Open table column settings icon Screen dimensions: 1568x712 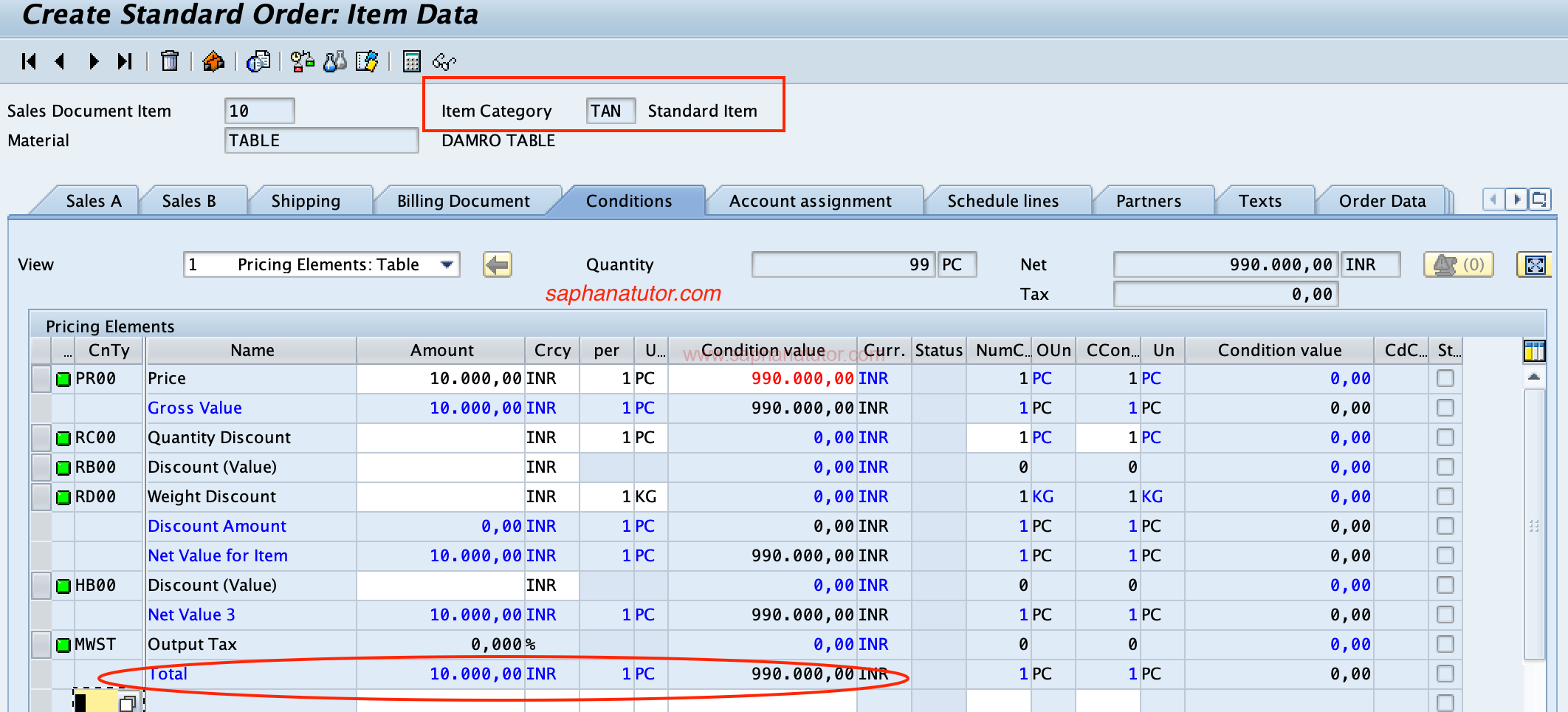click(x=1534, y=351)
